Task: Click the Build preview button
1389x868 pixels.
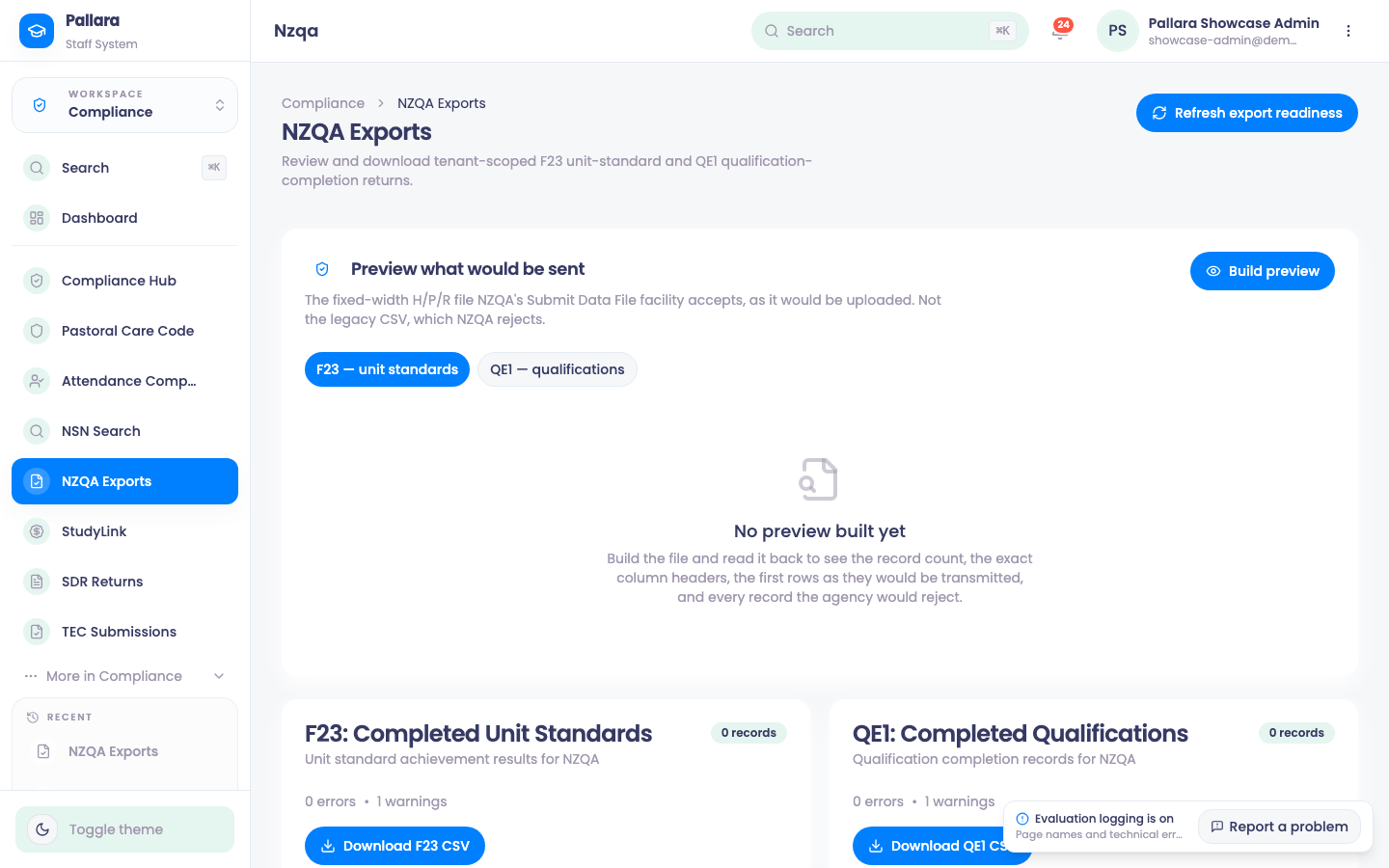Action: pos(1262,271)
